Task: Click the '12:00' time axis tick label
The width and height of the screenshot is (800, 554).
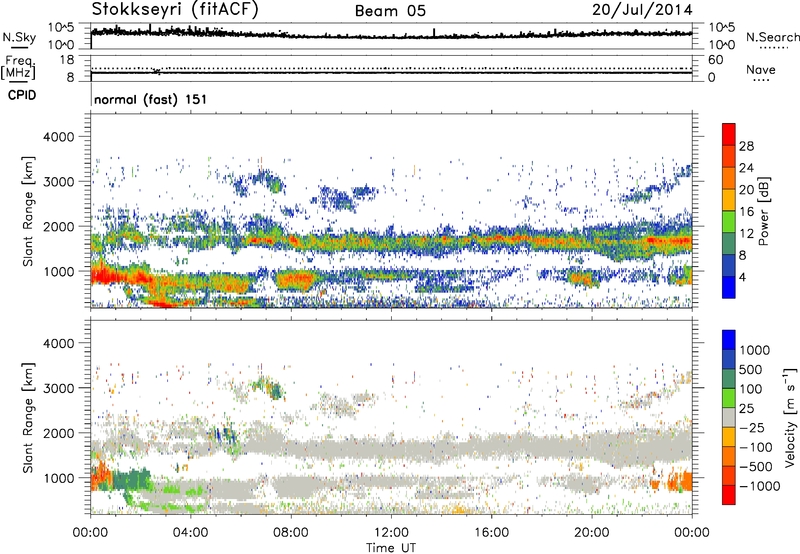Action: coord(391,533)
